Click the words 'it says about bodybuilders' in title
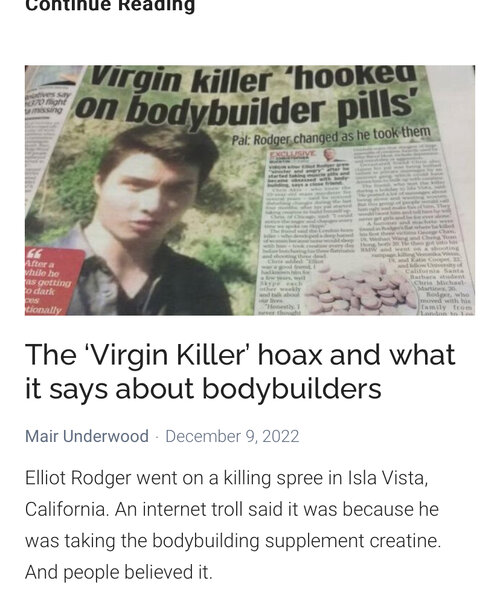The width and height of the screenshot is (500, 601). (x=203, y=389)
